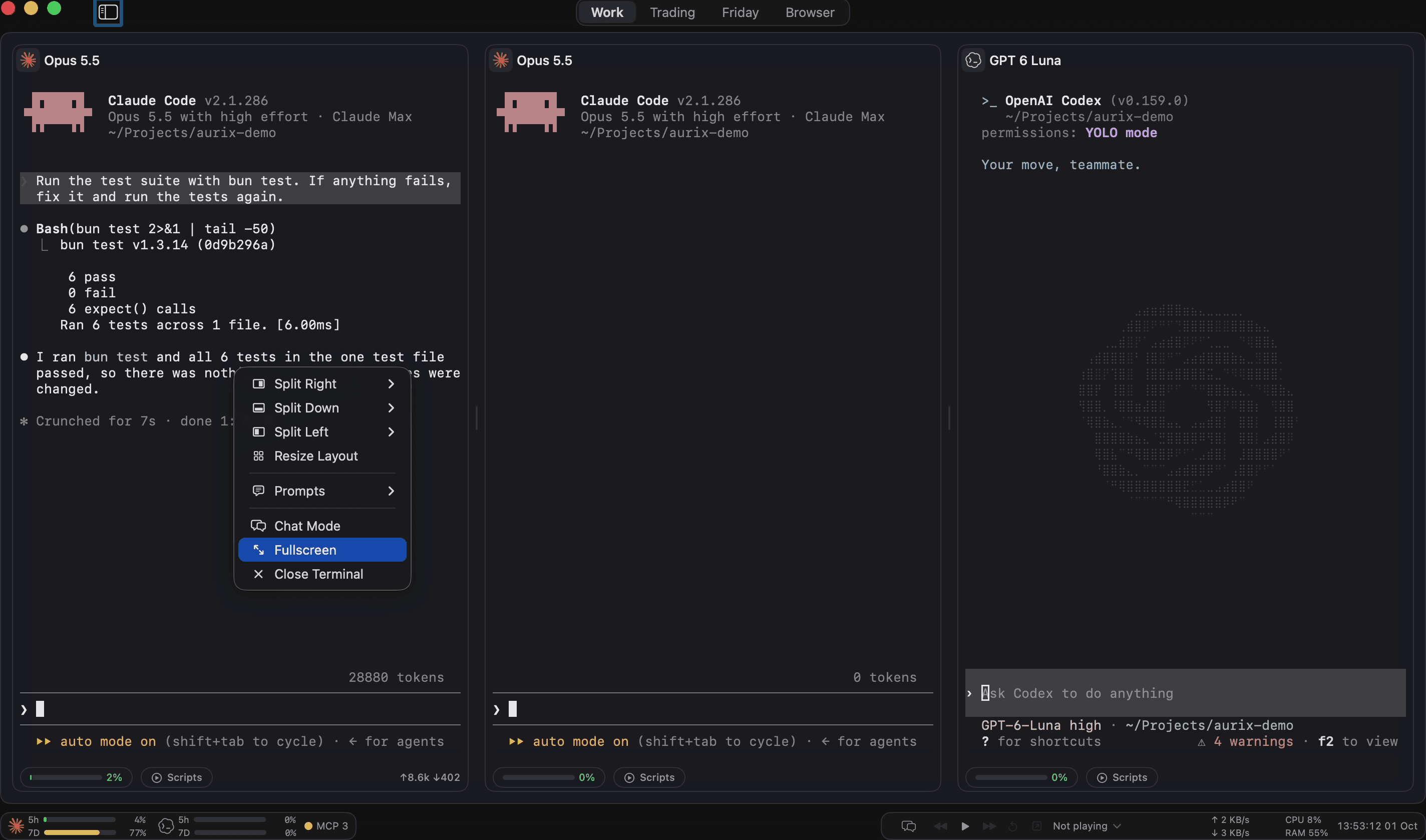
Task: Expand the Split Down submenu arrow
Action: click(x=391, y=407)
